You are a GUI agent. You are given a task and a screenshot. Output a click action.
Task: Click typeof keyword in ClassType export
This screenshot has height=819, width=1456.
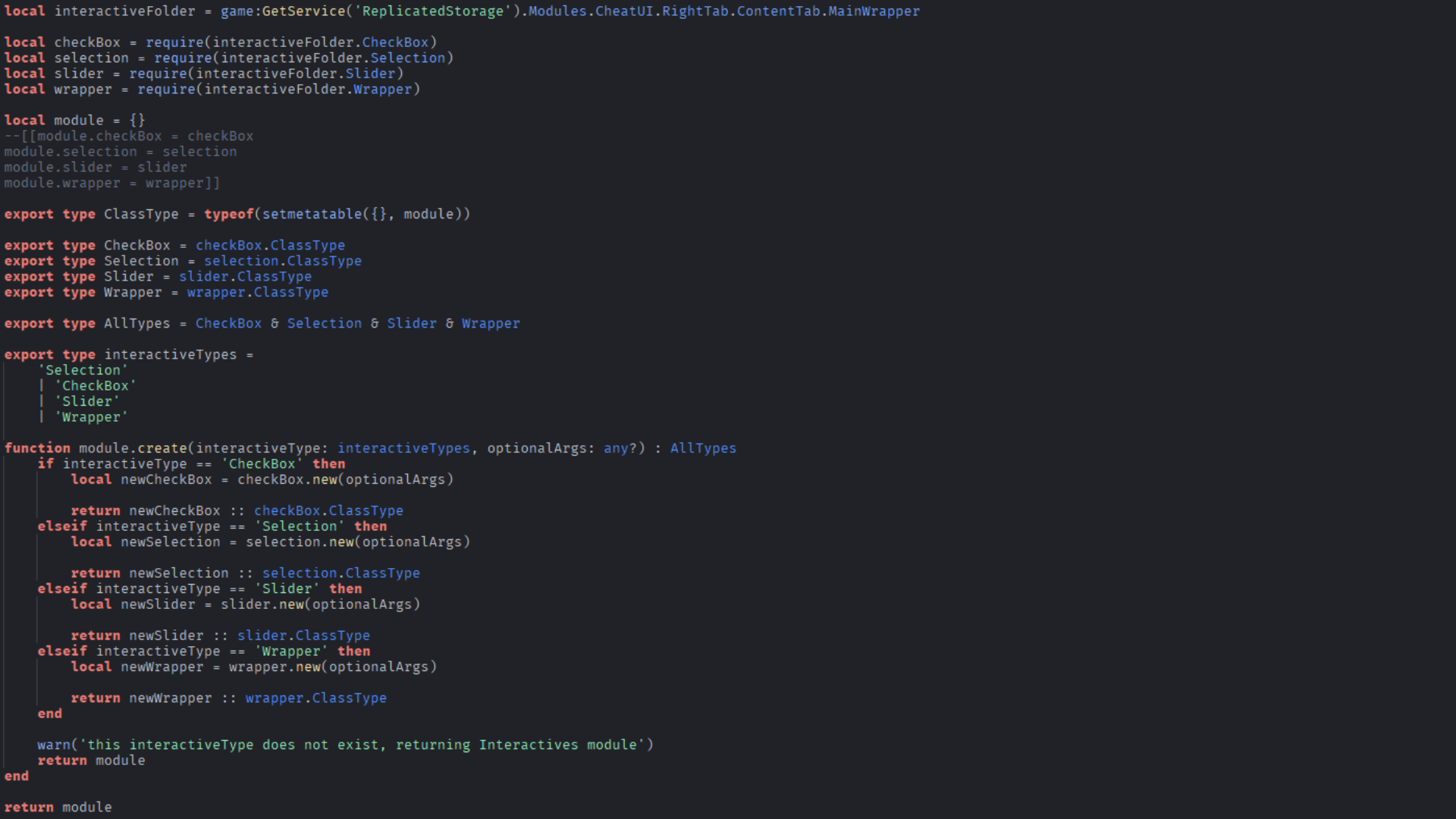click(228, 215)
